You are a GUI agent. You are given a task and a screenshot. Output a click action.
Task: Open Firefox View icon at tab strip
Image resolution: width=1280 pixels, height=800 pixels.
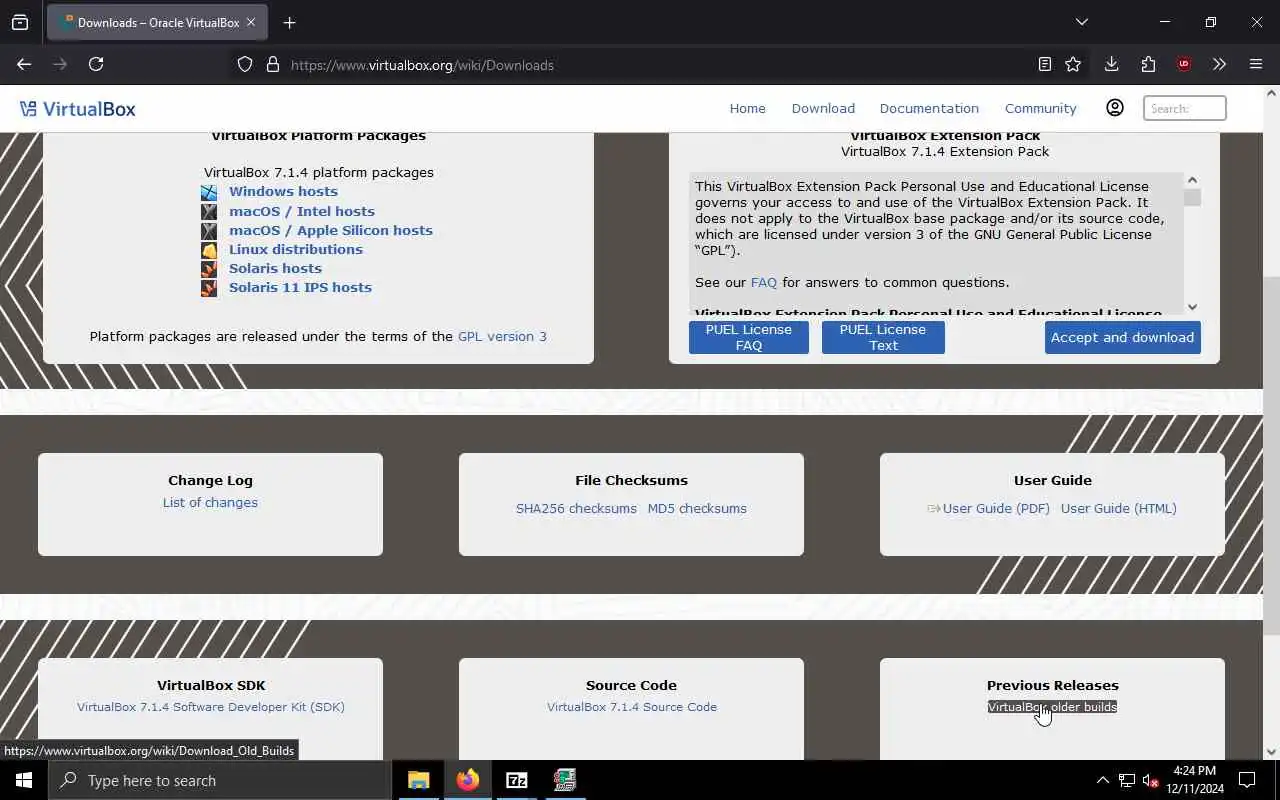tap(20, 22)
